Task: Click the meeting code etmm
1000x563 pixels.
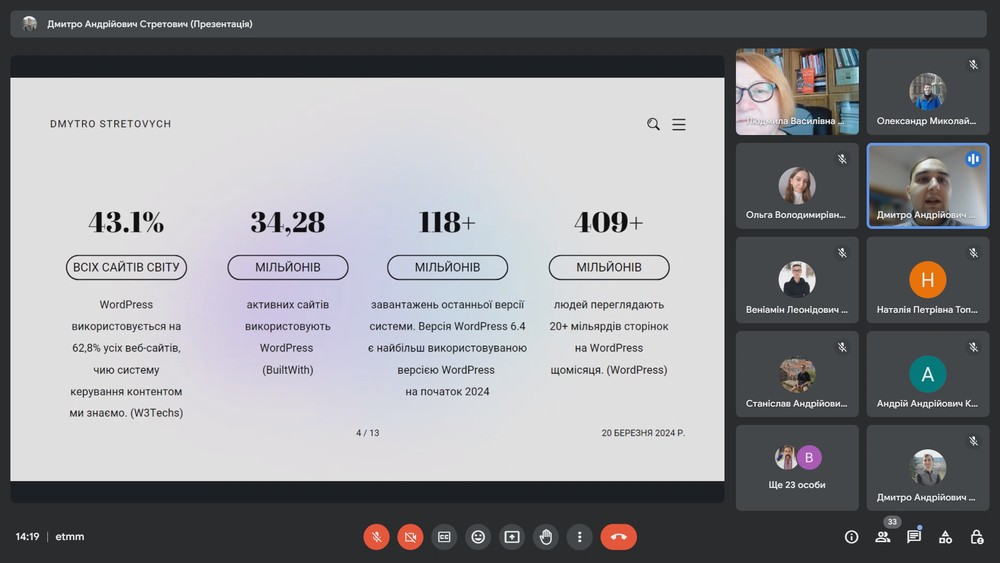Action: click(x=70, y=537)
